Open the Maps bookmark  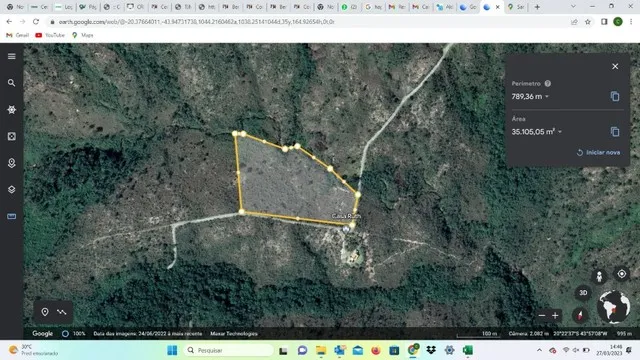coord(82,35)
